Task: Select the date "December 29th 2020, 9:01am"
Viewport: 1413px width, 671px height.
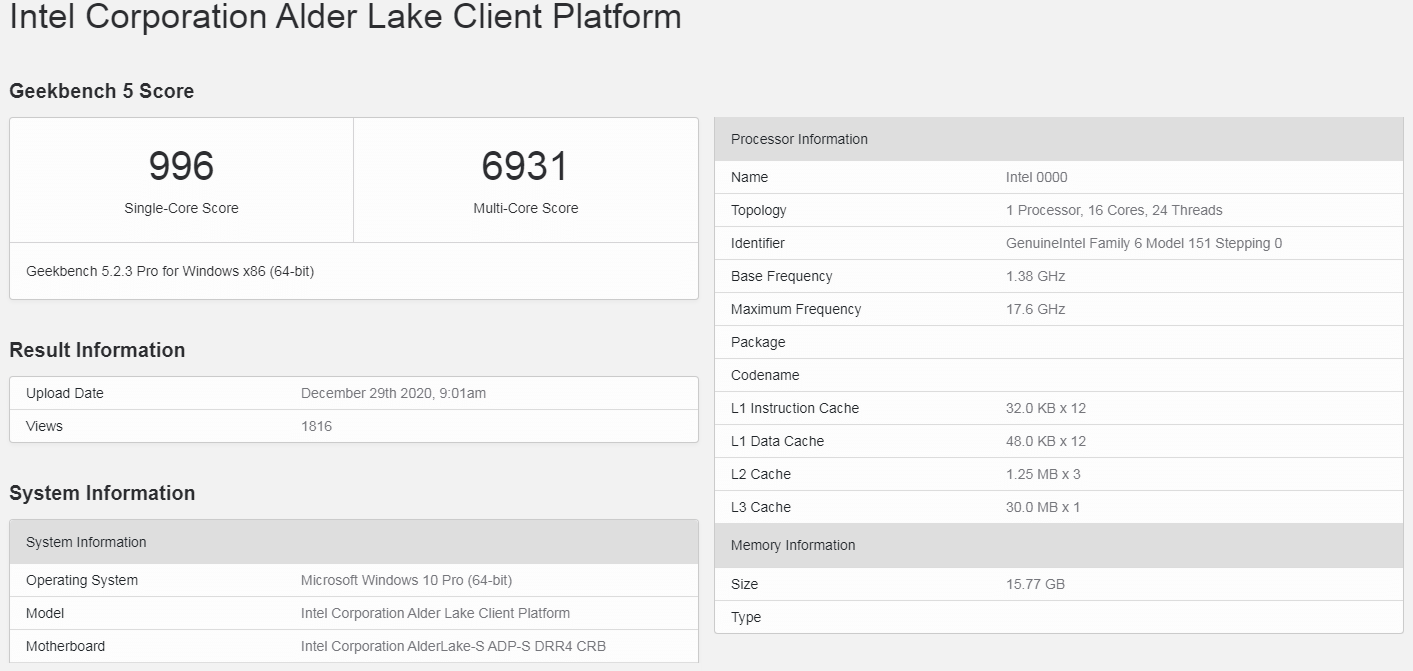Action: [x=393, y=393]
